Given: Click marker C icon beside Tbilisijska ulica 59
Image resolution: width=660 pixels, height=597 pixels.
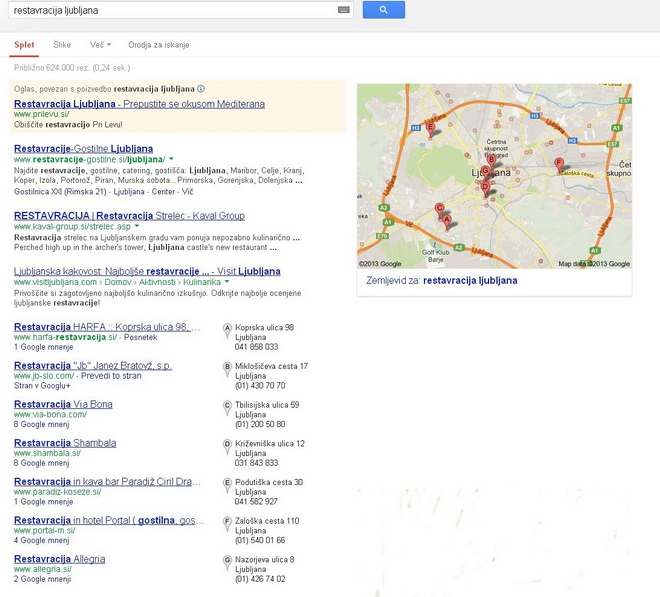Looking at the screenshot, I should coord(227,408).
